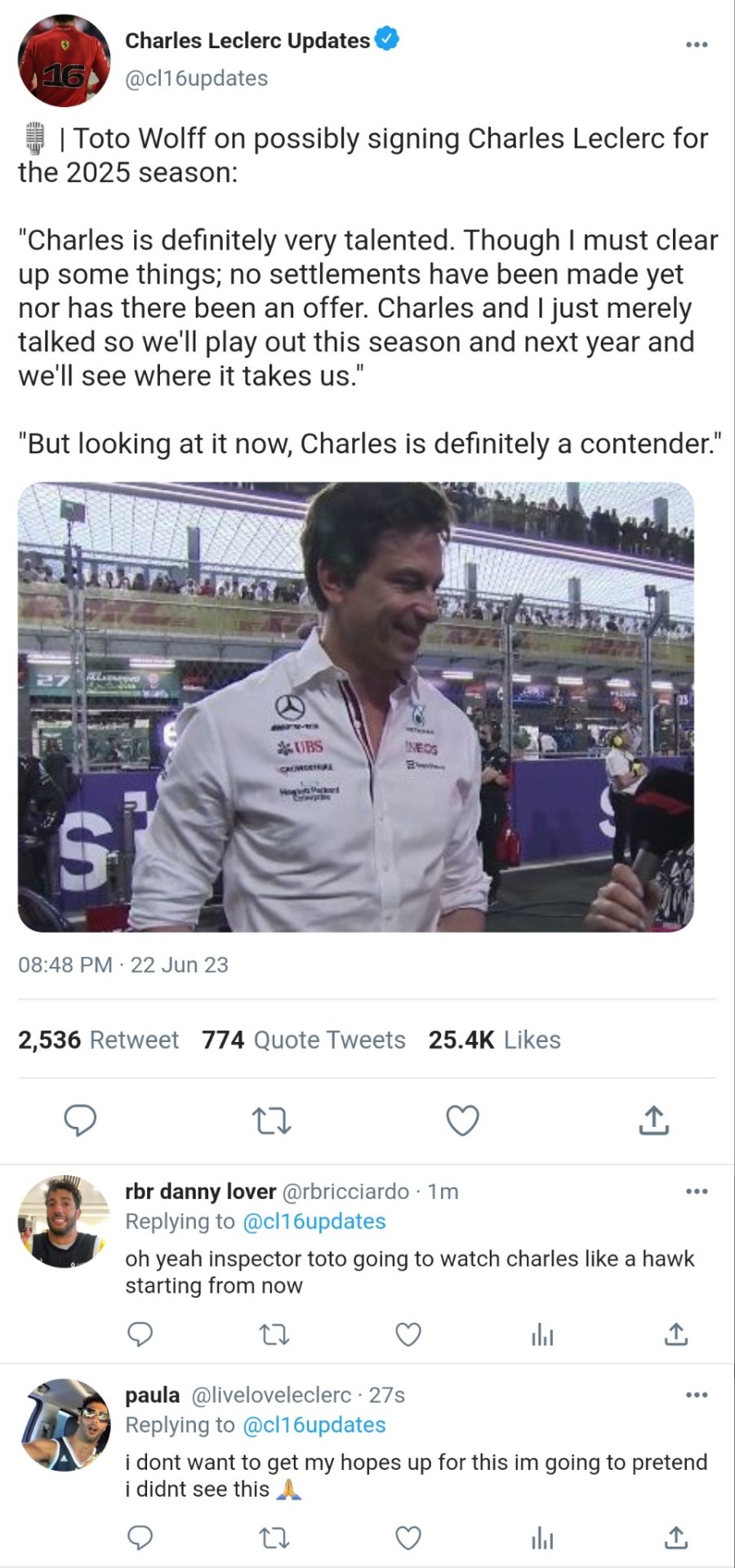Reply to paula's comment
Viewport: 735px width, 1568px height.
140,1538
